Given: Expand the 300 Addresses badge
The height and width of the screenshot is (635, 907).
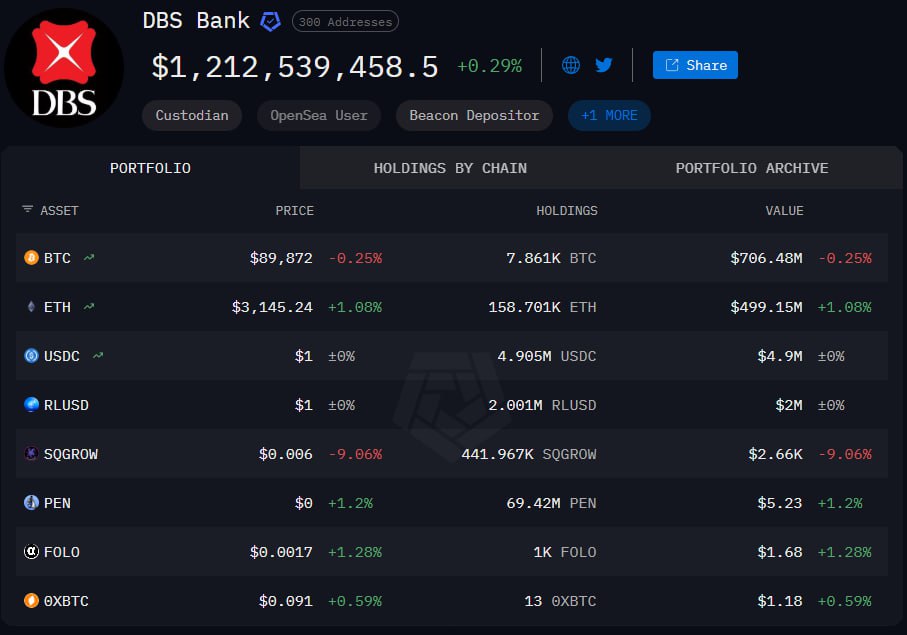Looking at the screenshot, I should [345, 21].
